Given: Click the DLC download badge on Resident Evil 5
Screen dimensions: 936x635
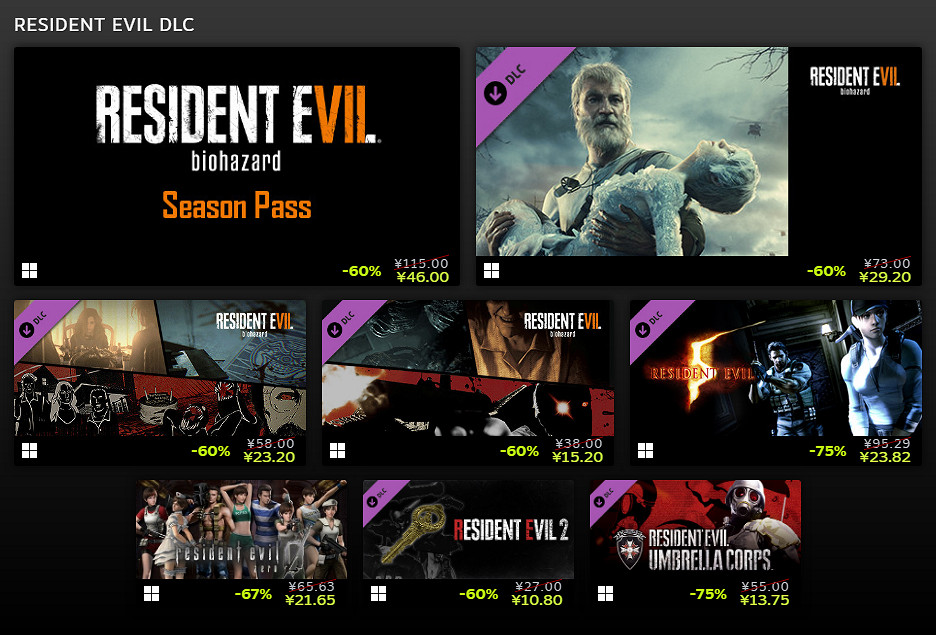Looking at the screenshot, I should pos(650,323).
